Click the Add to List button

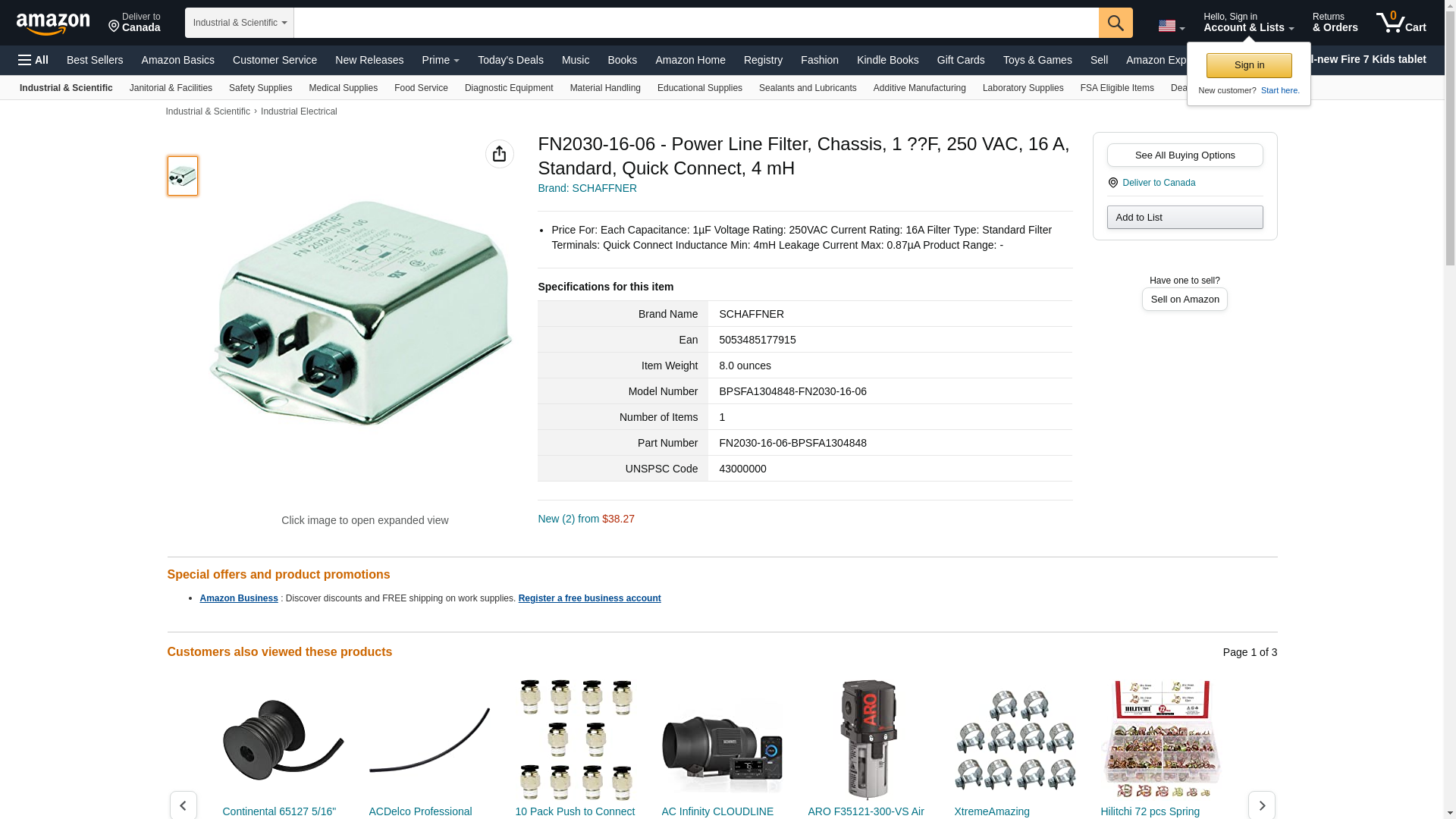pyautogui.click(x=1185, y=218)
